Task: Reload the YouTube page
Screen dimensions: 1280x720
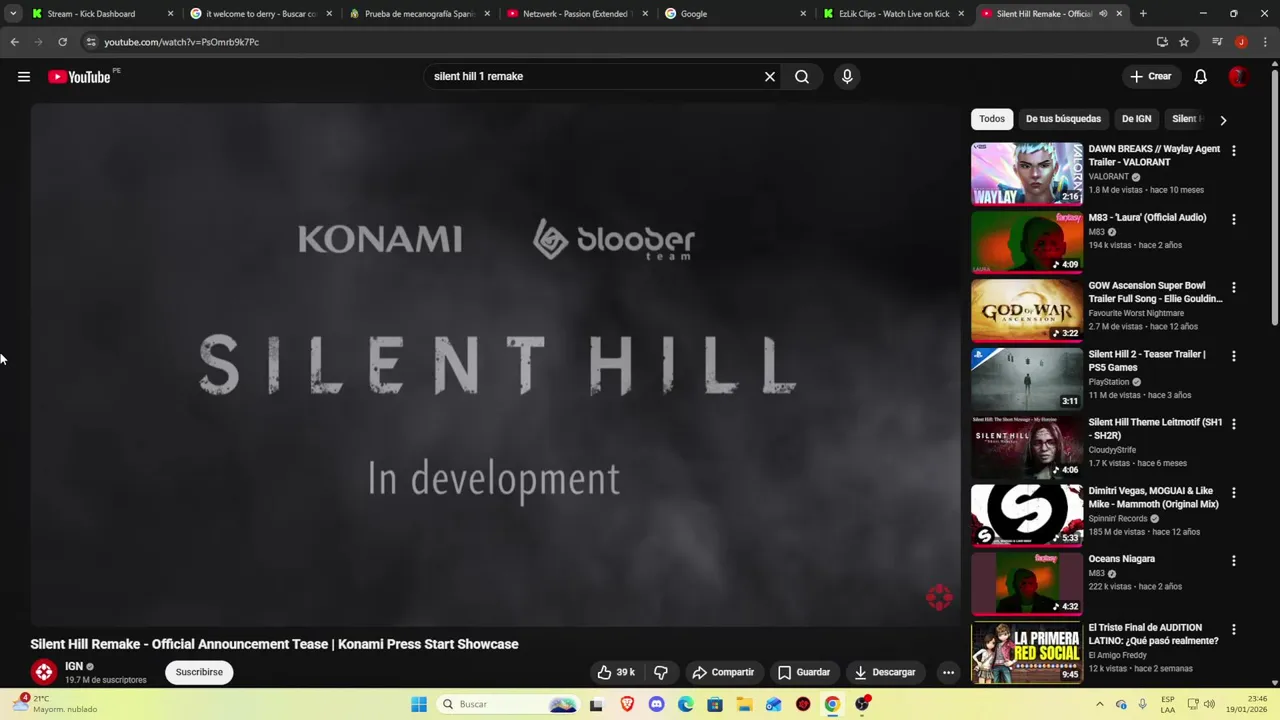Action: point(62,42)
